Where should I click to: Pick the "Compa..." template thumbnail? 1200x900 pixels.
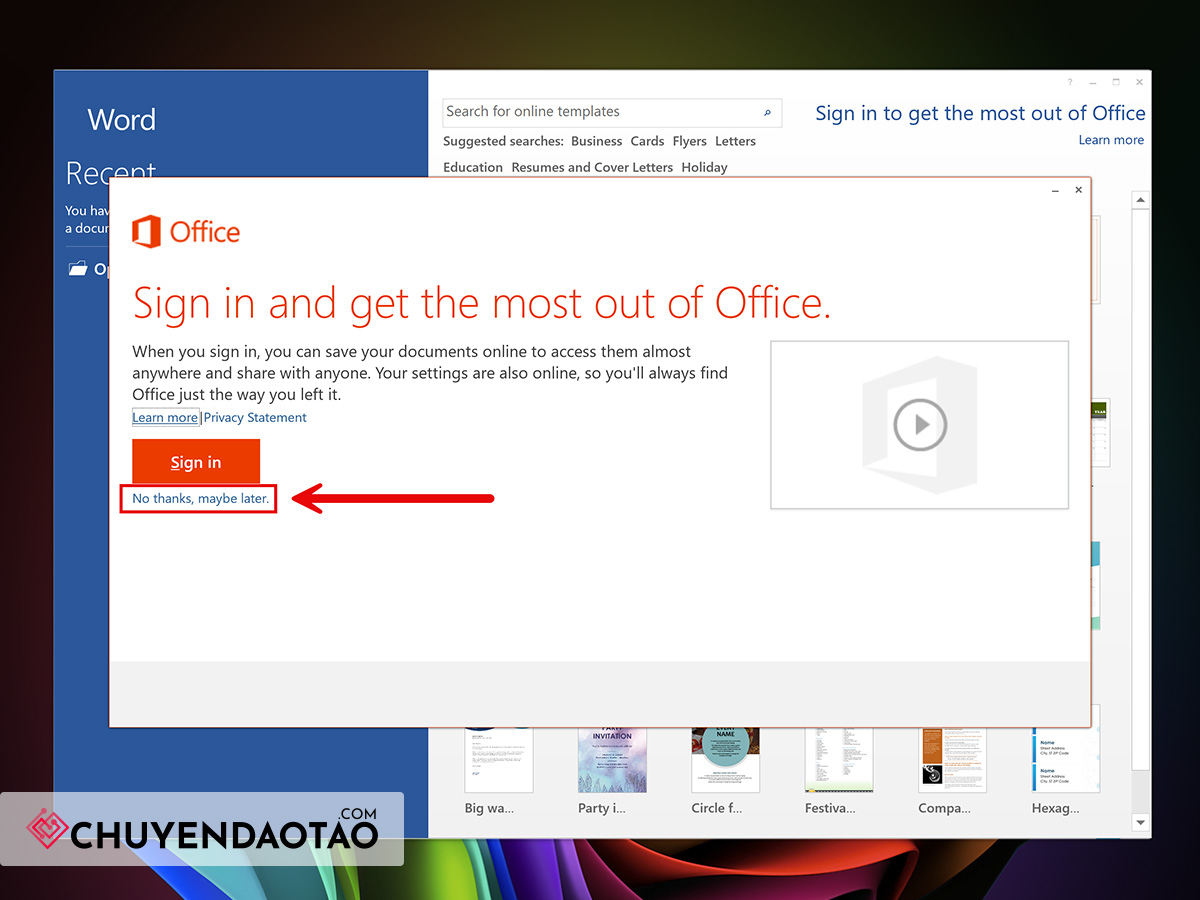click(953, 759)
